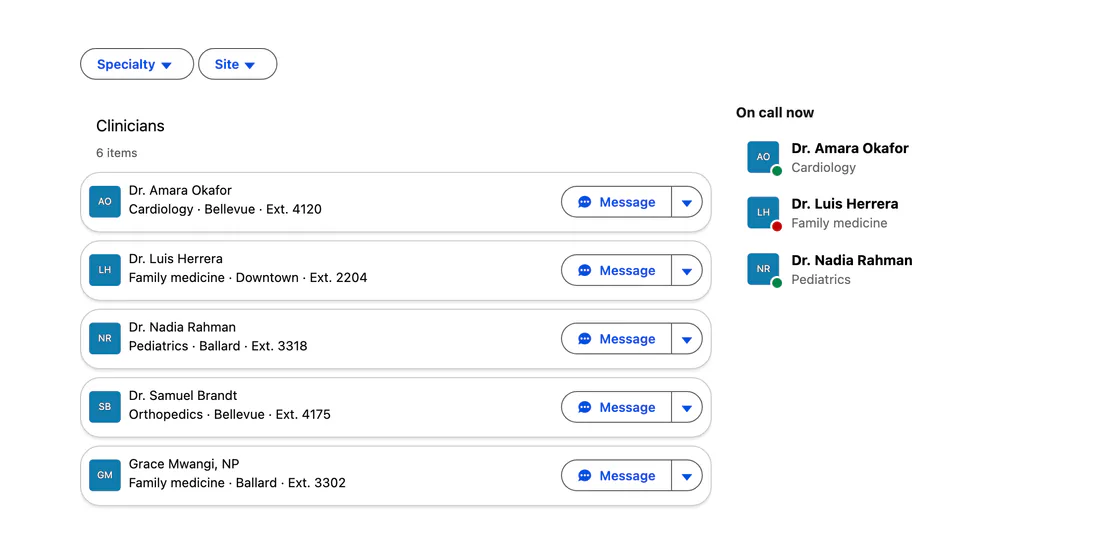1120x560 pixels.
Task: Select Dr. Nadia Rahman name in Clinicians list
Action: (182, 327)
